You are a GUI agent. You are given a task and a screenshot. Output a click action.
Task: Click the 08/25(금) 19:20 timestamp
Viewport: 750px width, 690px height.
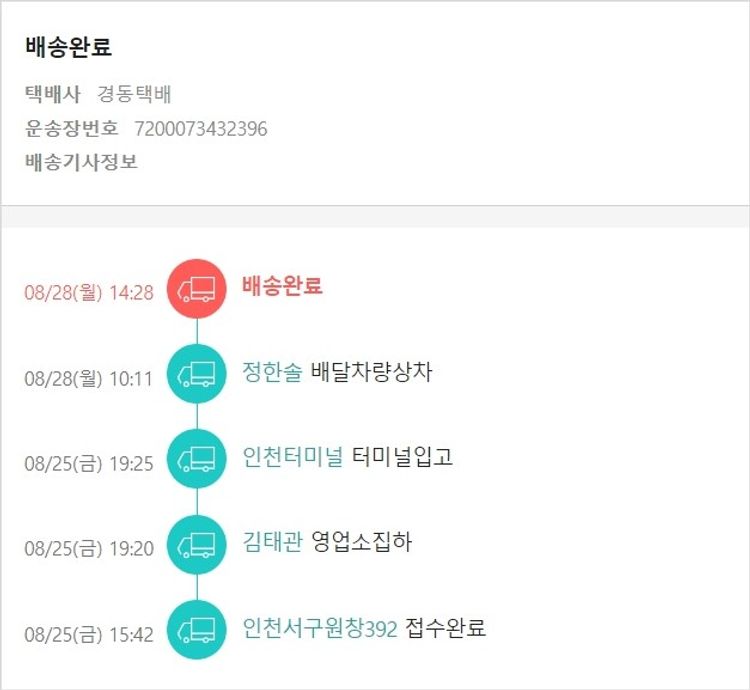pos(89,549)
